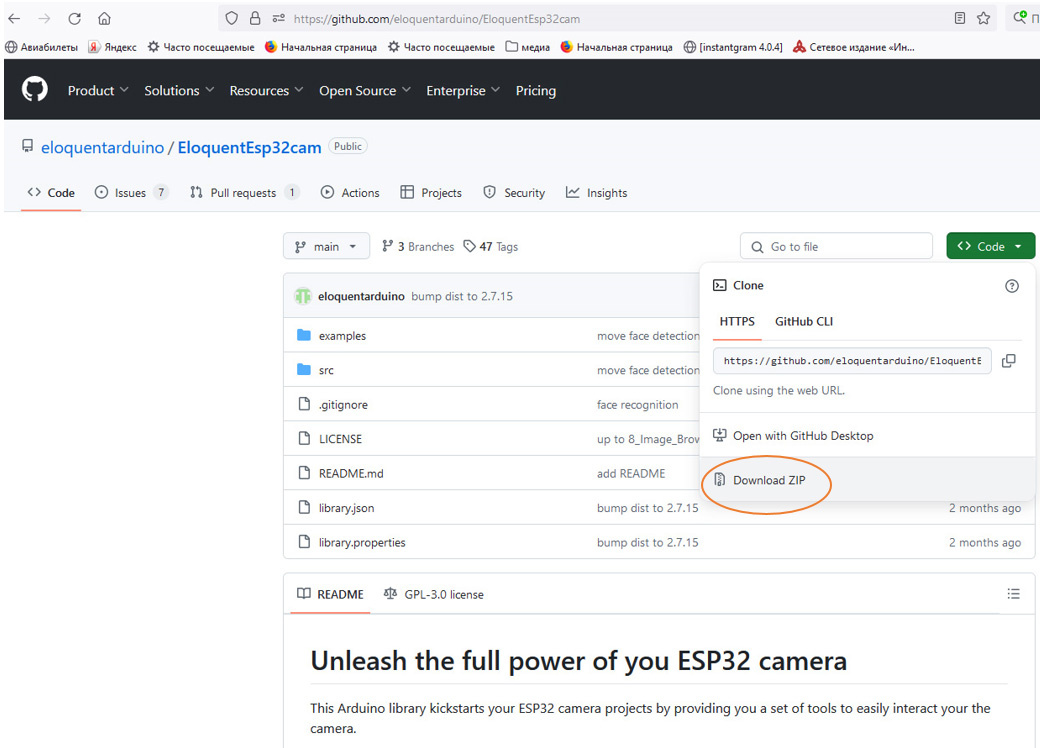Expand the green Code dropdown

990,245
